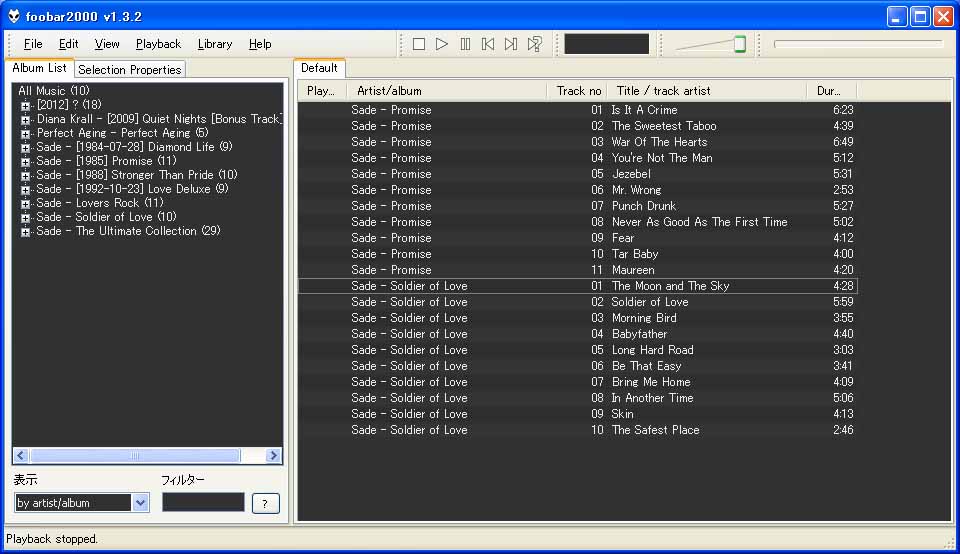The height and width of the screenshot is (554, 960).
Task: Select the Default playlist tab
Action: (319, 68)
